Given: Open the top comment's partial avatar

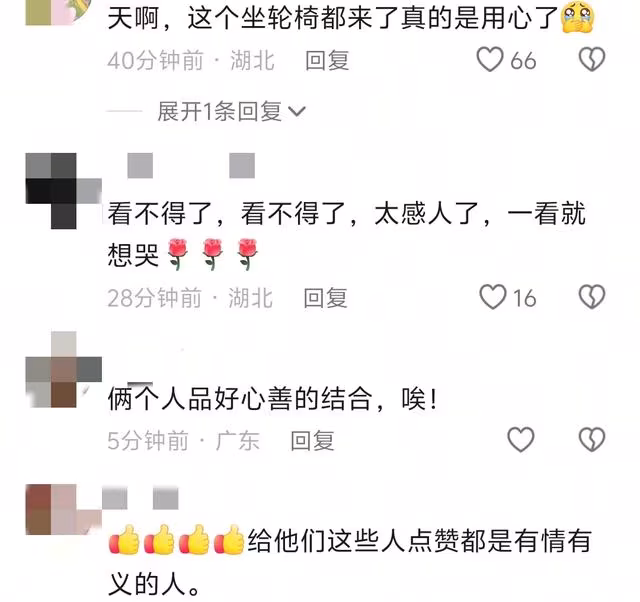Looking at the screenshot, I should pyautogui.click(x=57, y=12).
